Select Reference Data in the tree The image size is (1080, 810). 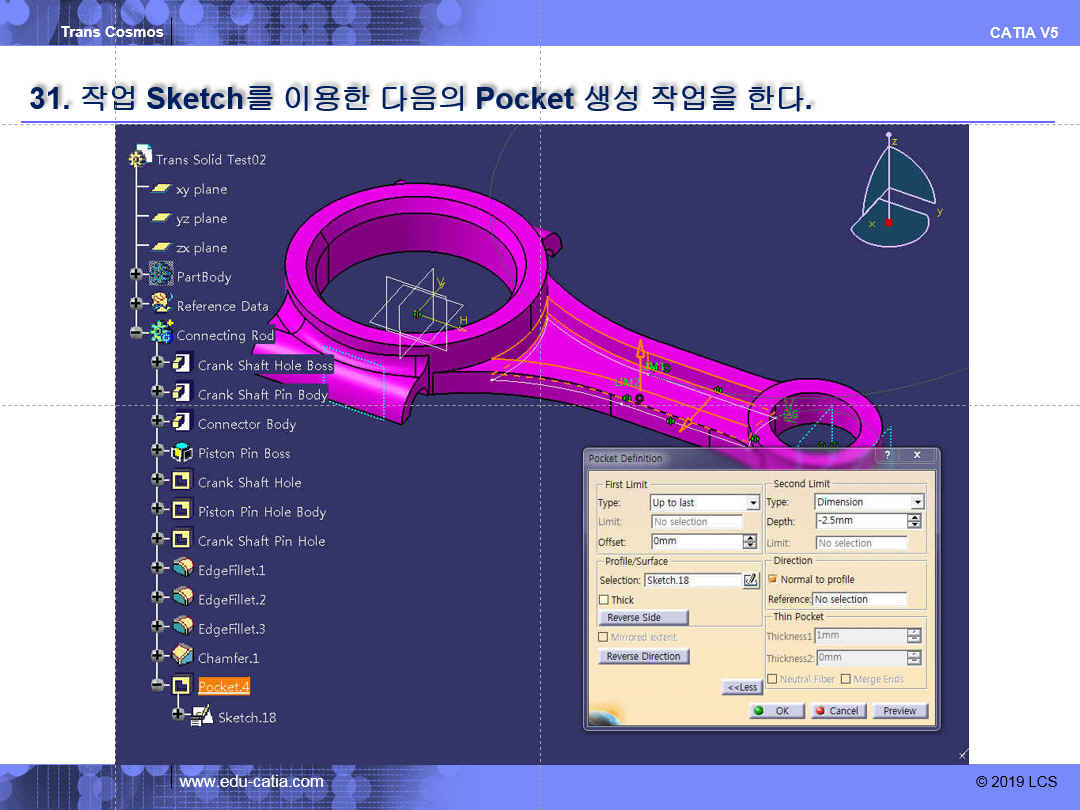(x=222, y=306)
